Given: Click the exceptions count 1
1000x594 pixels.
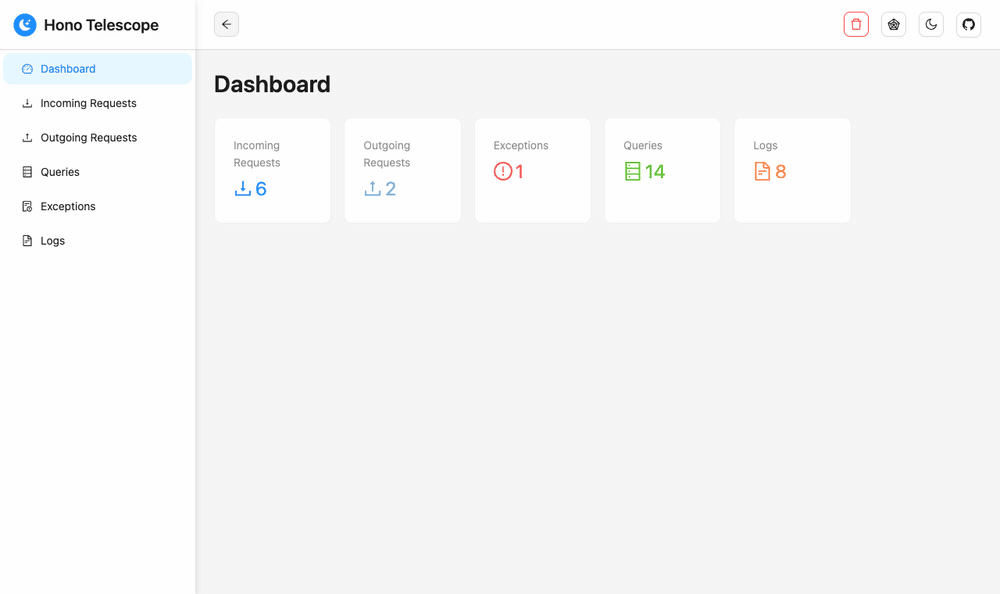Looking at the screenshot, I should coord(520,172).
